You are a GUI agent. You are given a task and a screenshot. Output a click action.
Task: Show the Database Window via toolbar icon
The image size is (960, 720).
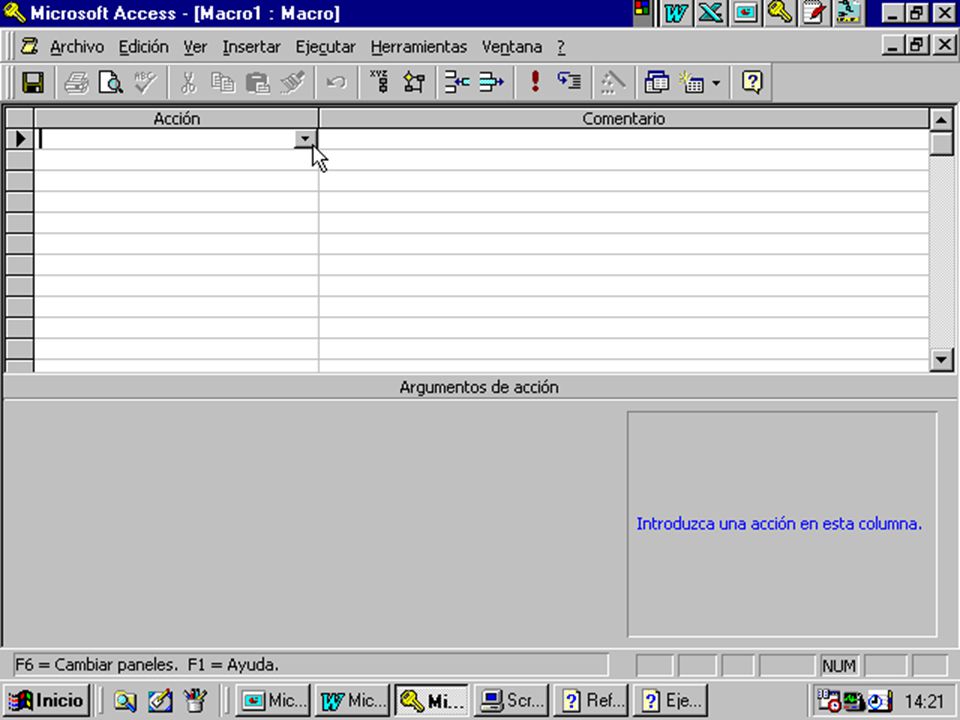click(x=656, y=82)
